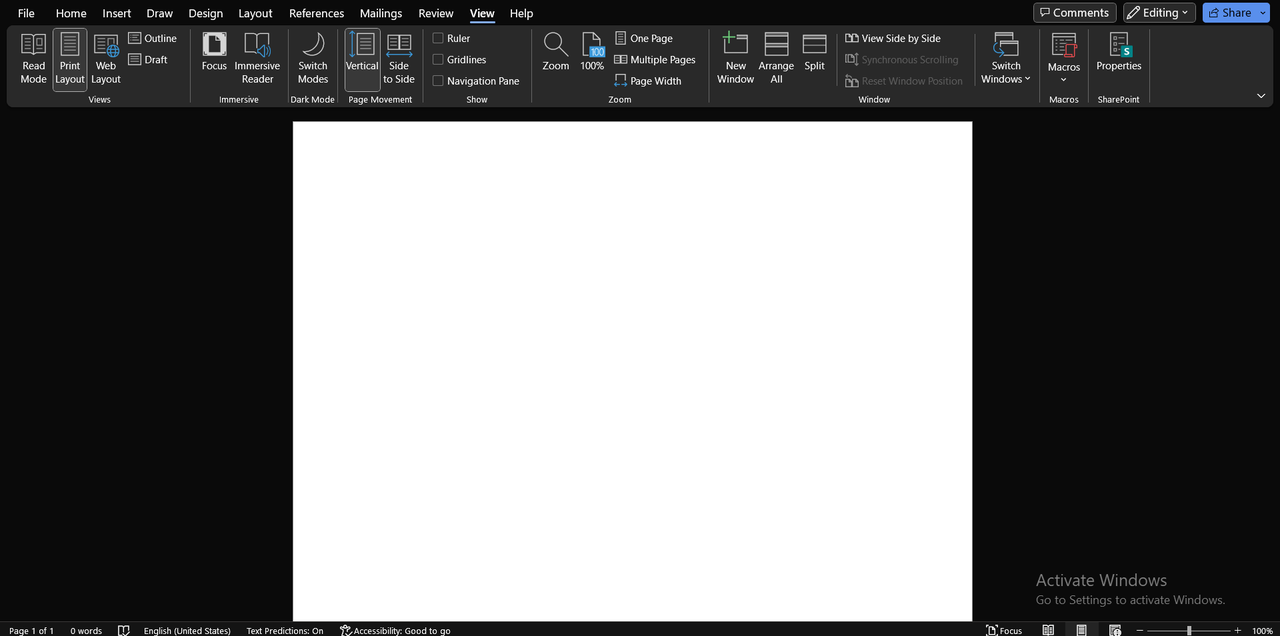Click English (United States) language
This screenshot has width=1280, height=636.
(x=187, y=630)
